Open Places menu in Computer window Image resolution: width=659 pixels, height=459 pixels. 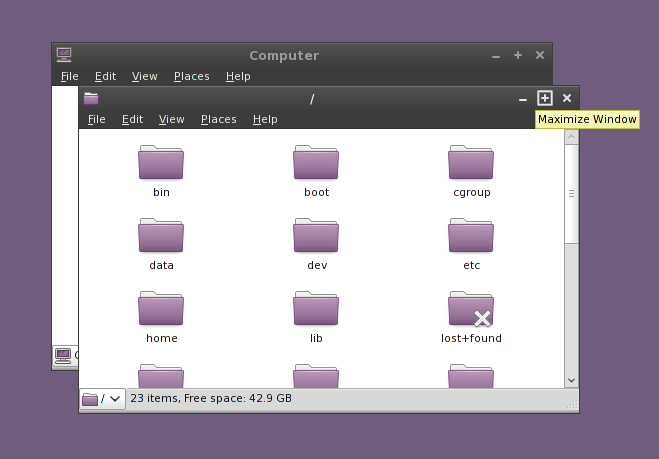coord(192,76)
